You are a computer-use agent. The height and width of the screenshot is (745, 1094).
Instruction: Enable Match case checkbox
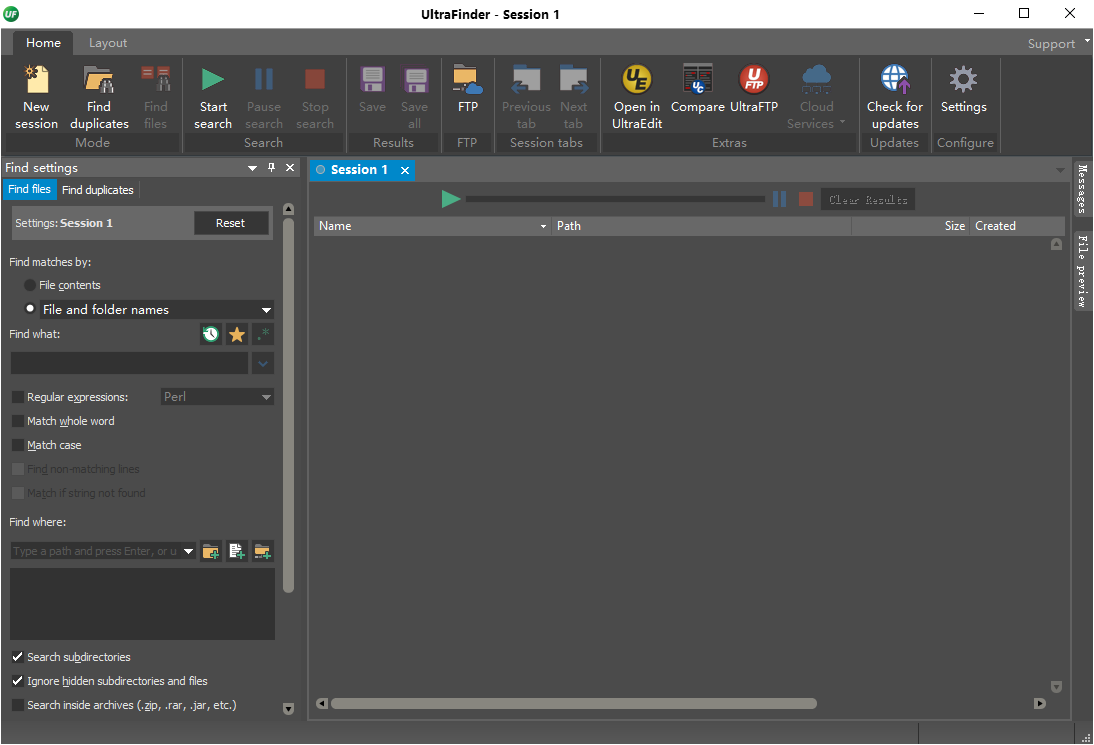pos(18,445)
